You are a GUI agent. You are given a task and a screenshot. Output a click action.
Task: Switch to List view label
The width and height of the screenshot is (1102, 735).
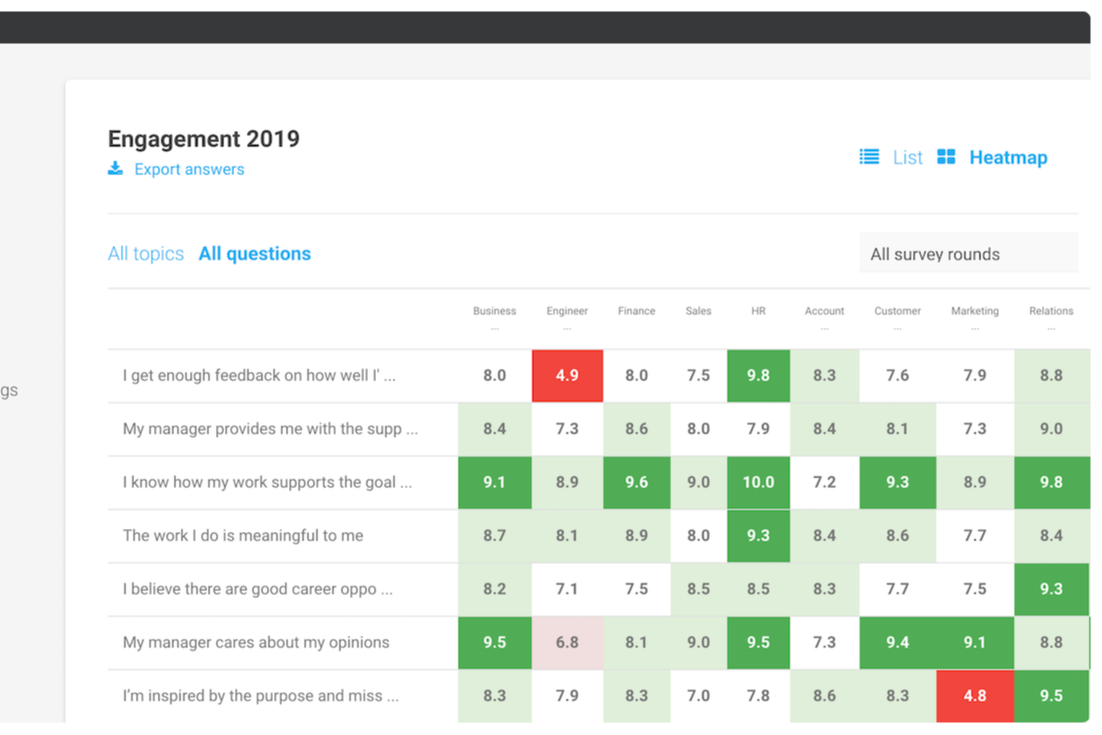click(907, 158)
